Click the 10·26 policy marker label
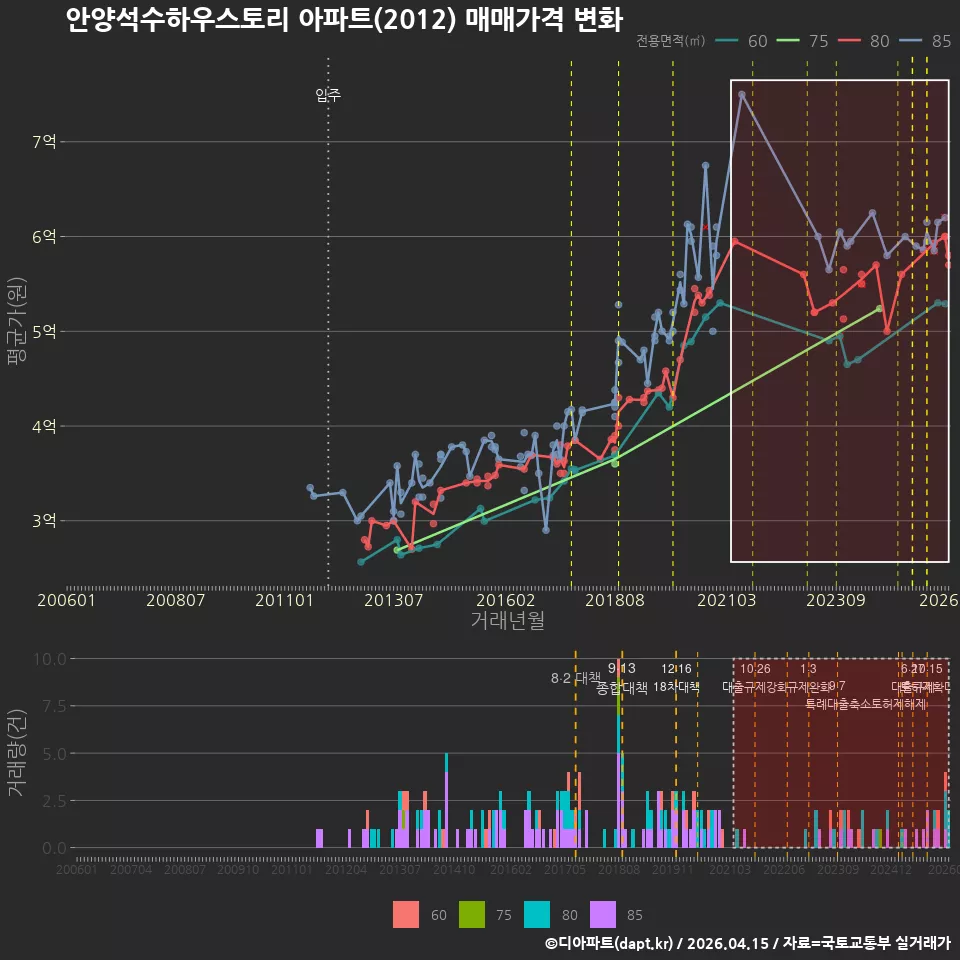Screen dimensions: 960x960 pyautogui.click(x=755, y=669)
